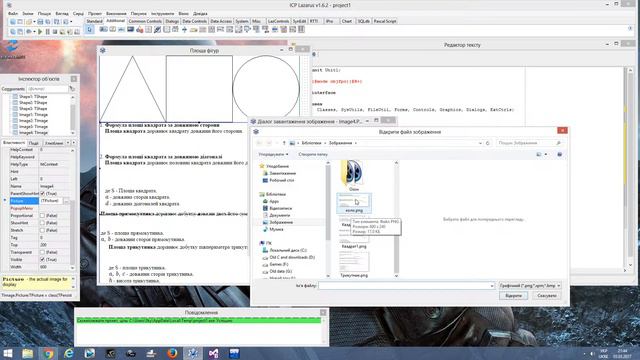The height and width of the screenshot is (360, 640).
Task: Select Shape1: TShape in component tree
Action: point(33,97)
